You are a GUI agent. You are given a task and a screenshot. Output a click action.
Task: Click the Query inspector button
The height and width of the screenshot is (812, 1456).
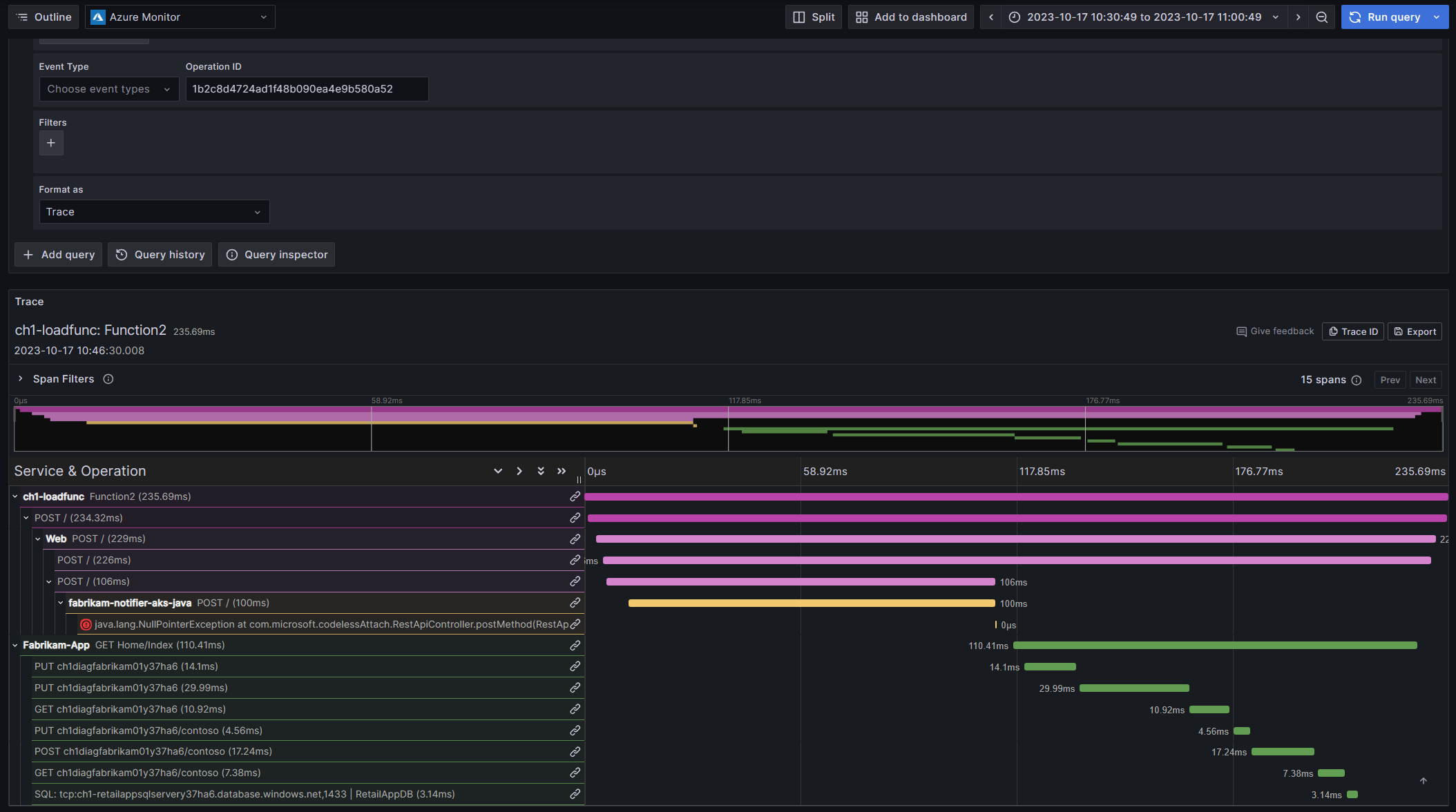(x=277, y=255)
